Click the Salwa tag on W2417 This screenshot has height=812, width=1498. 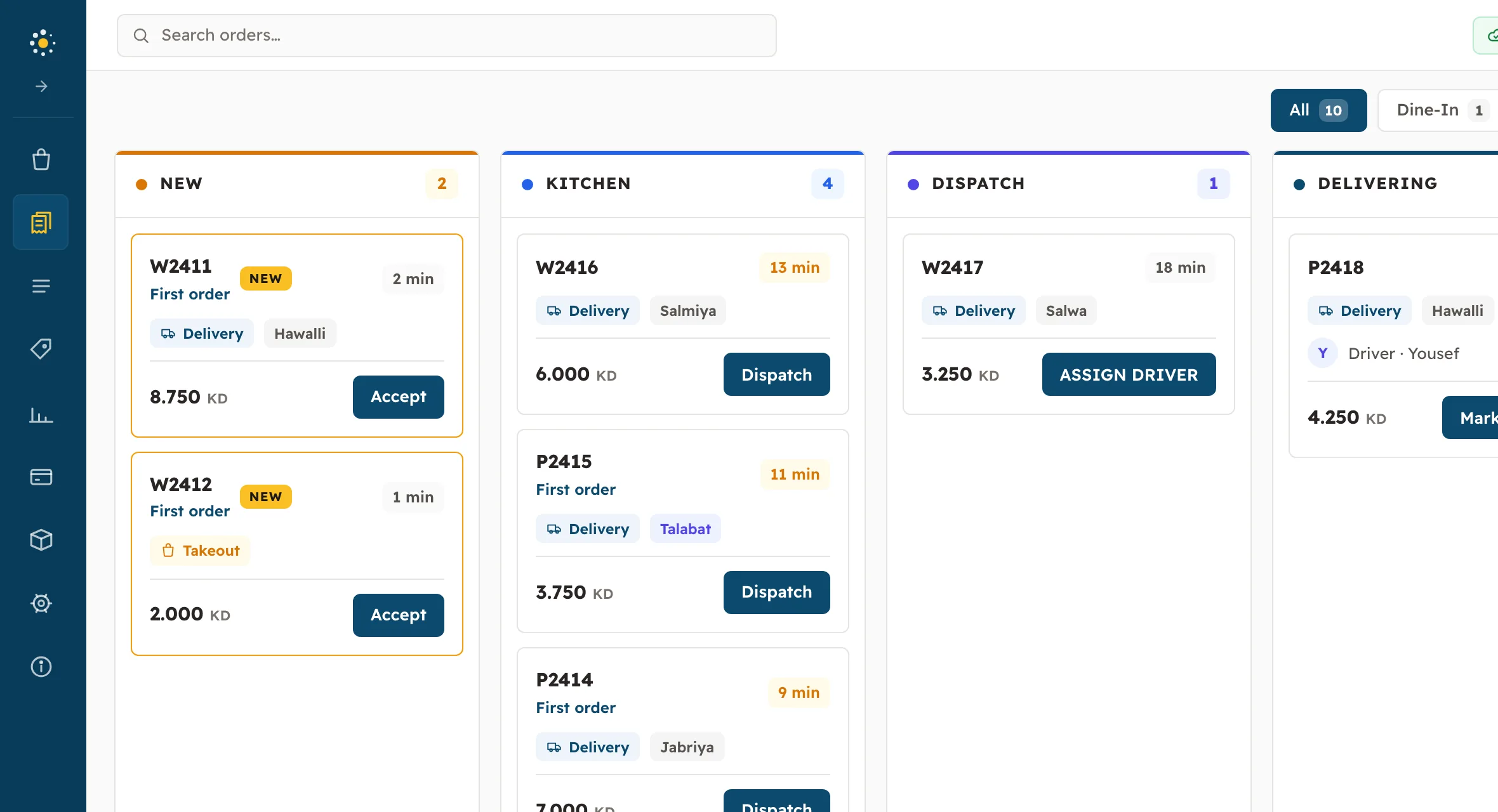(x=1066, y=311)
